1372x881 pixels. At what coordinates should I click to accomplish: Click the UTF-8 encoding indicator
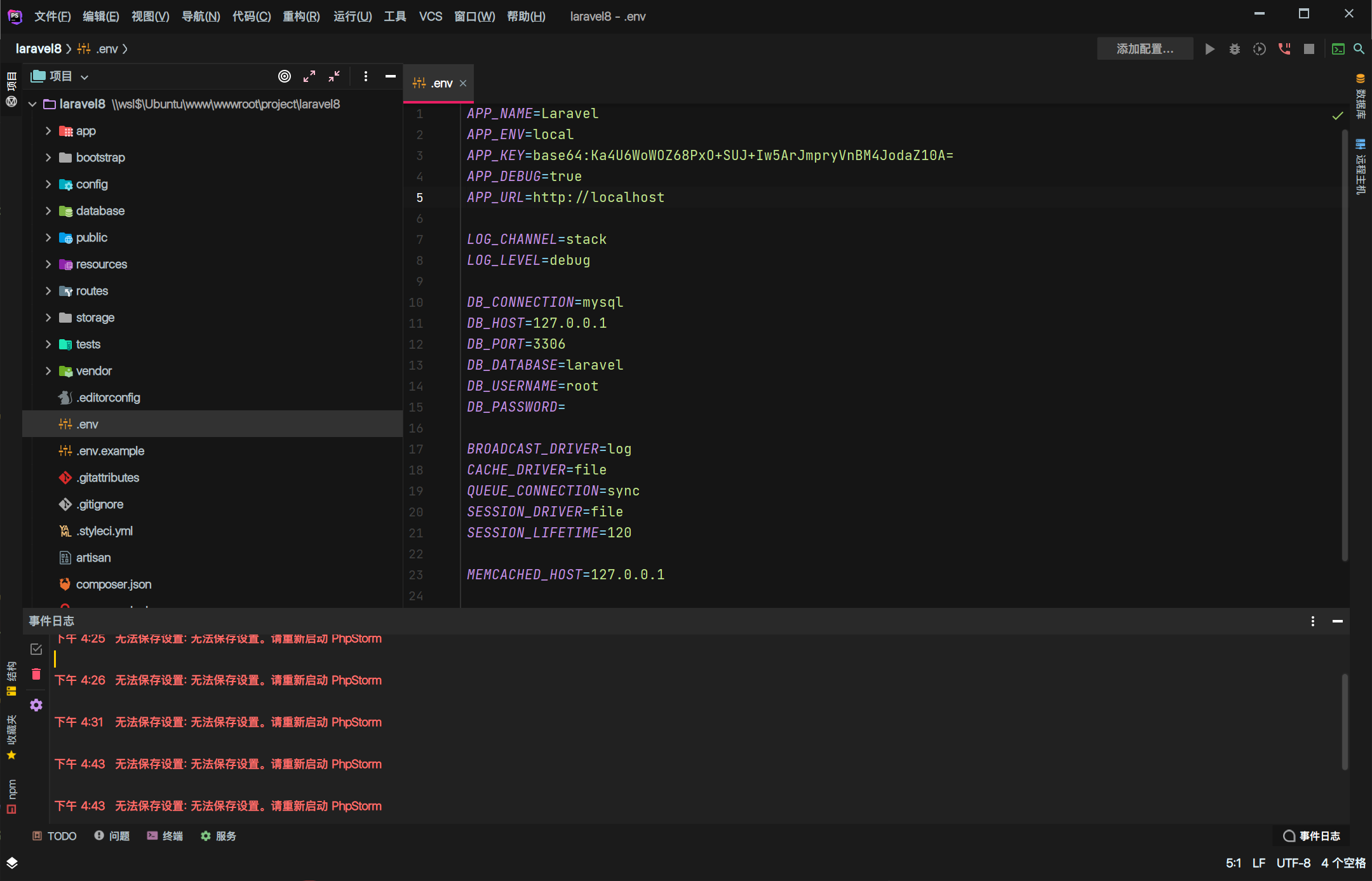tap(1293, 863)
